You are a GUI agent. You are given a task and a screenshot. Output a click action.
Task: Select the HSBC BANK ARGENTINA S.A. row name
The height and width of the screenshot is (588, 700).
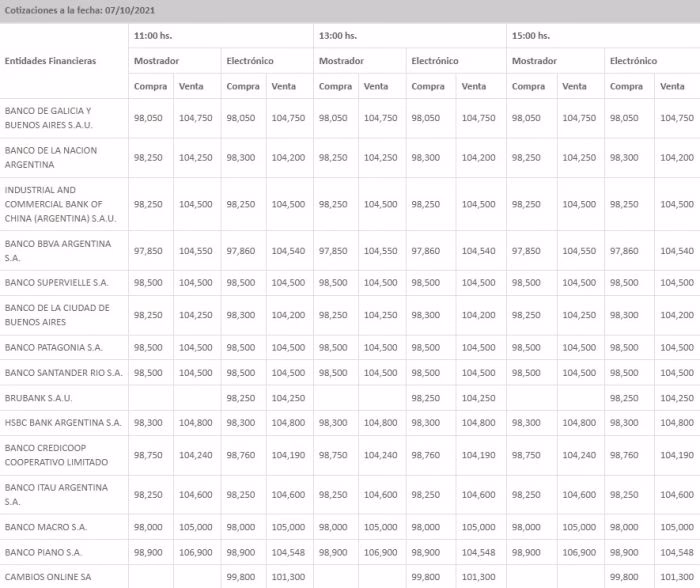point(63,423)
